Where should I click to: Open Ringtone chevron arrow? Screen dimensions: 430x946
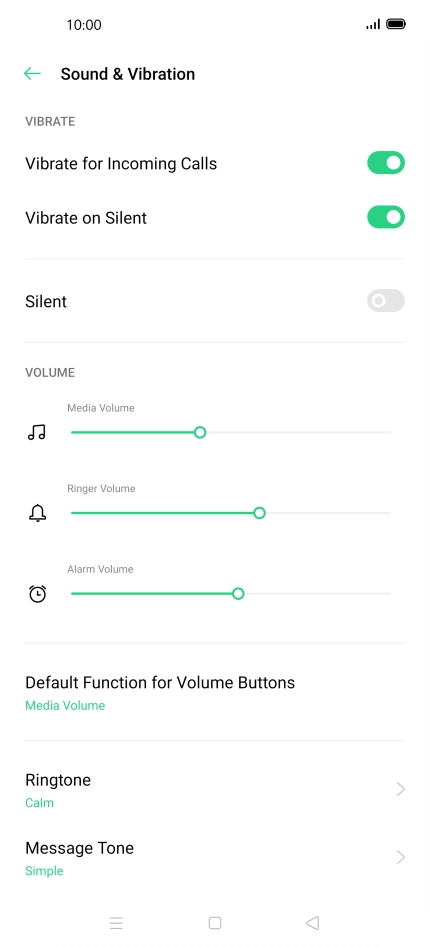coord(400,789)
